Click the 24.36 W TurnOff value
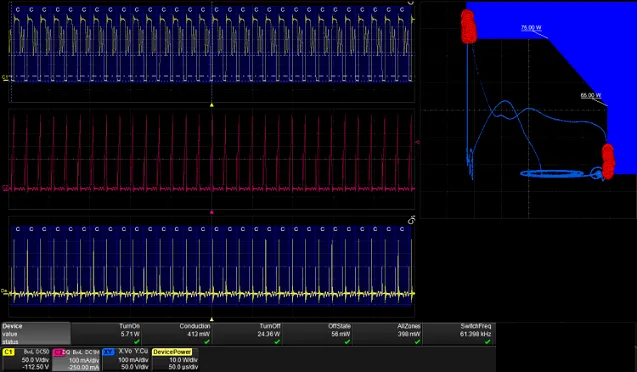 click(269, 334)
